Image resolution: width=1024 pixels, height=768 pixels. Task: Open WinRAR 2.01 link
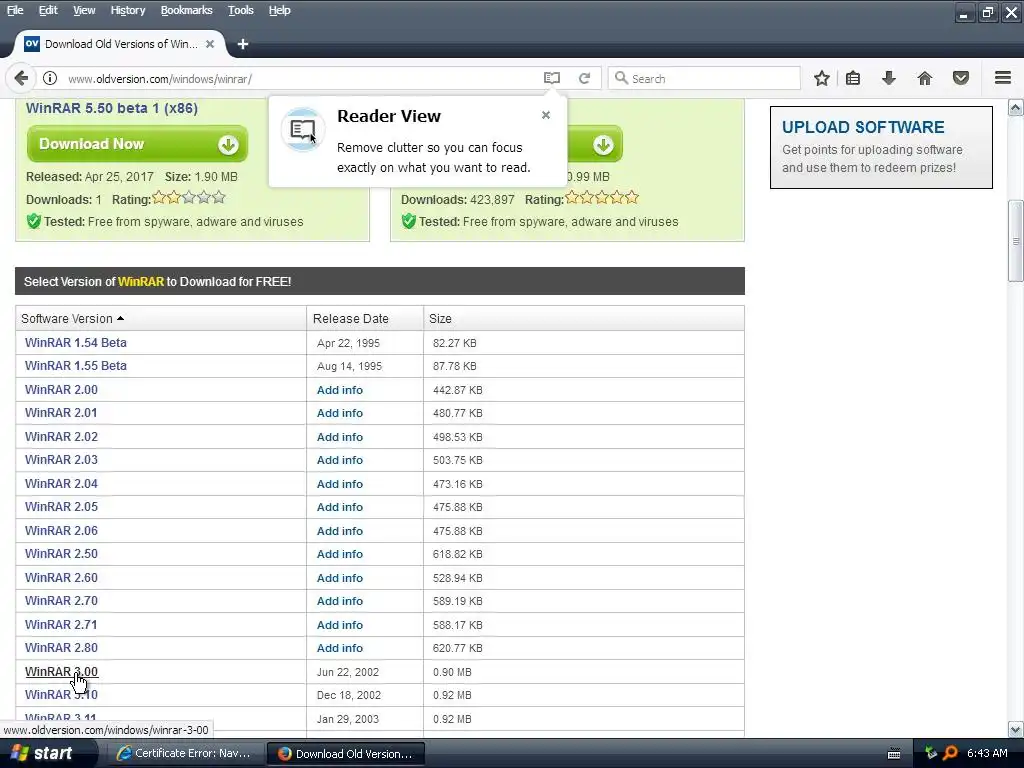pyautogui.click(x=61, y=413)
